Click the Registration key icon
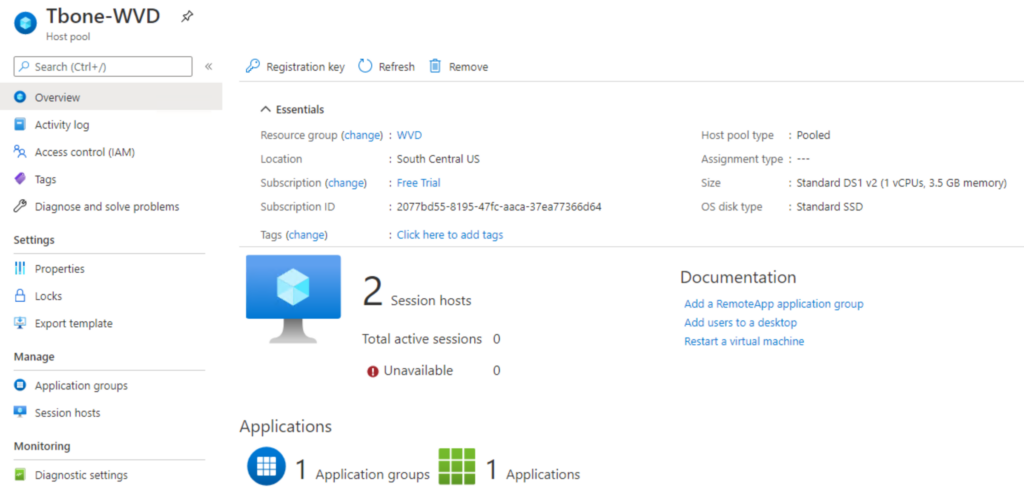1024x499 pixels. click(253, 67)
